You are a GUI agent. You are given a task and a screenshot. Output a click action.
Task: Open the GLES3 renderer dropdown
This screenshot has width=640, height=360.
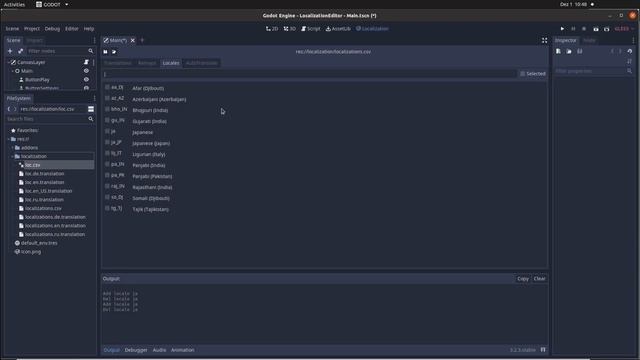[x=624, y=29]
